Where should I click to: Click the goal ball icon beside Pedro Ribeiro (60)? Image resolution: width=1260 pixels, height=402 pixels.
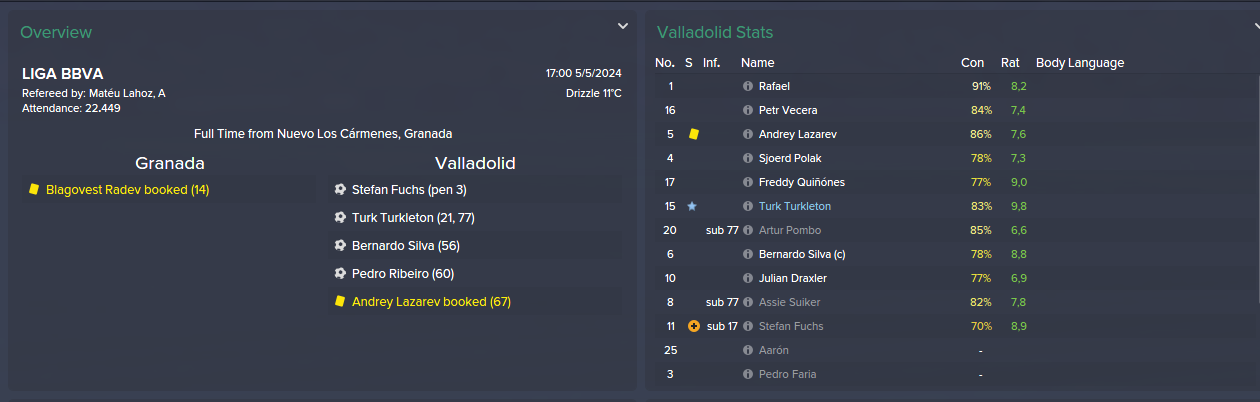tap(341, 274)
